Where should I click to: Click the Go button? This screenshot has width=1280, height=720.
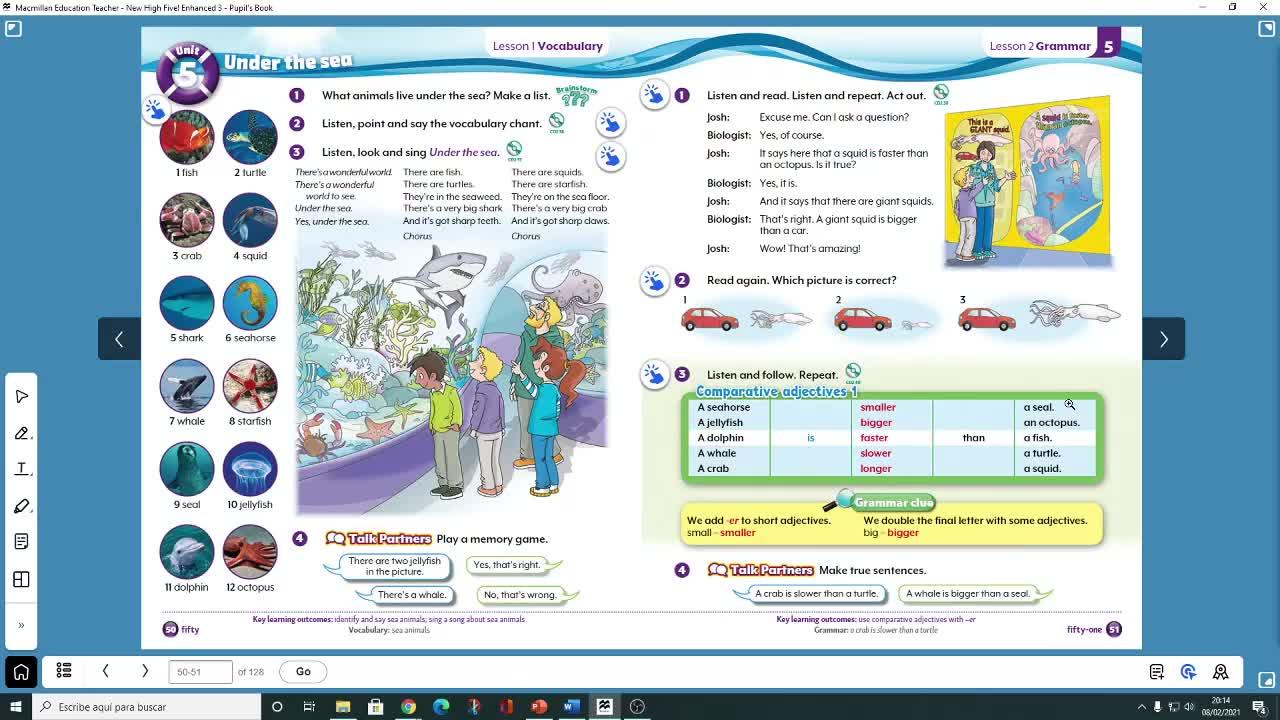coord(303,672)
